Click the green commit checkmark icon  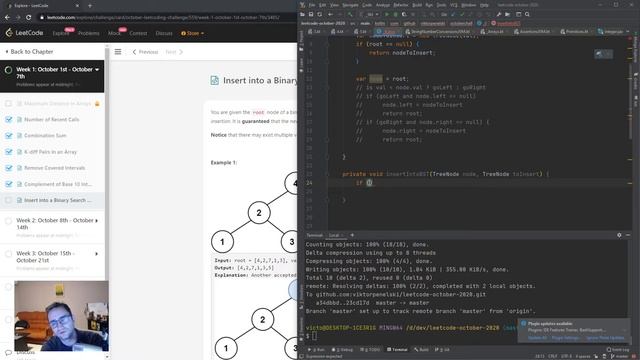462,14
